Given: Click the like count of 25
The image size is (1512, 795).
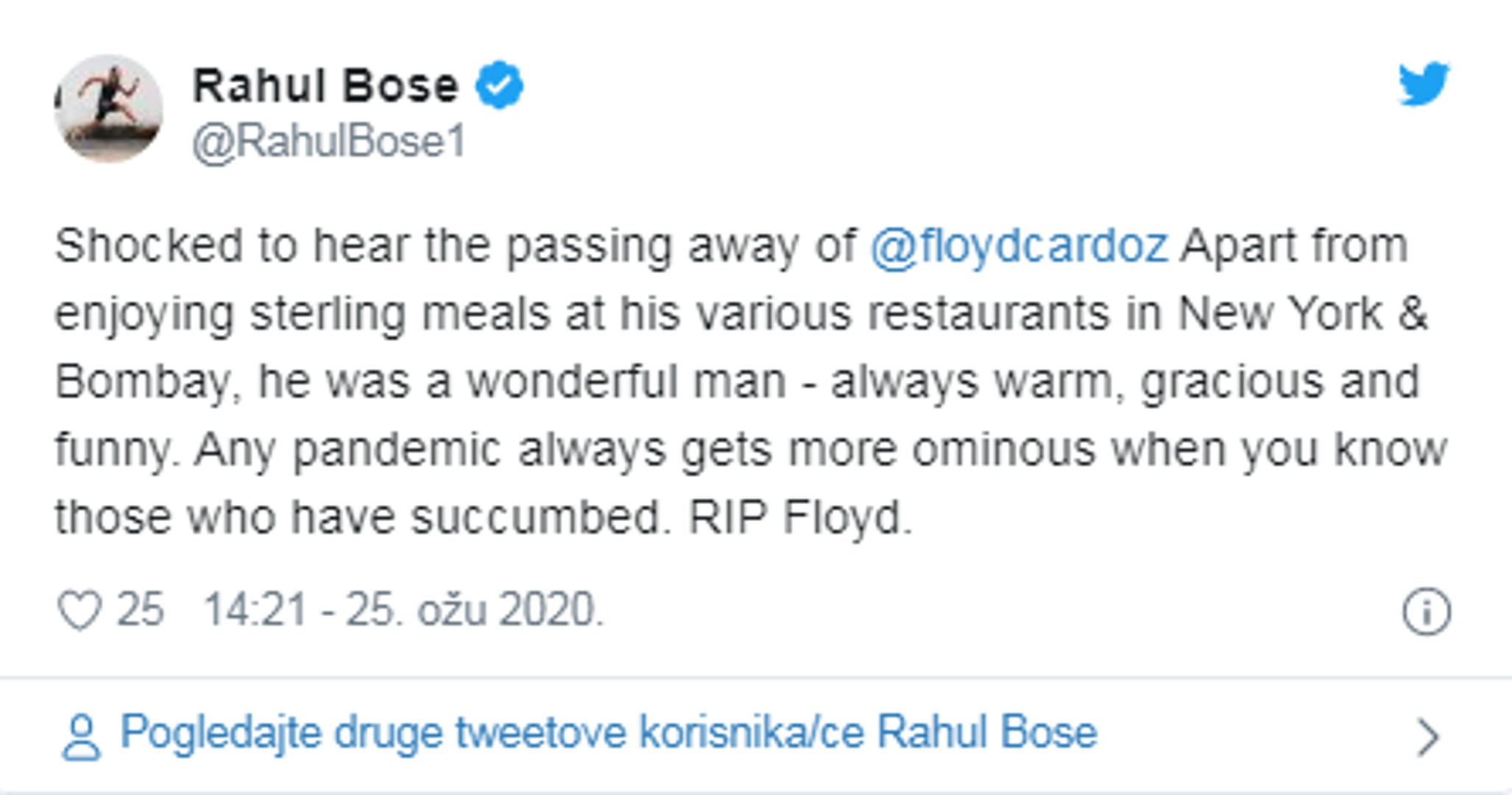Looking at the screenshot, I should (140, 610).
